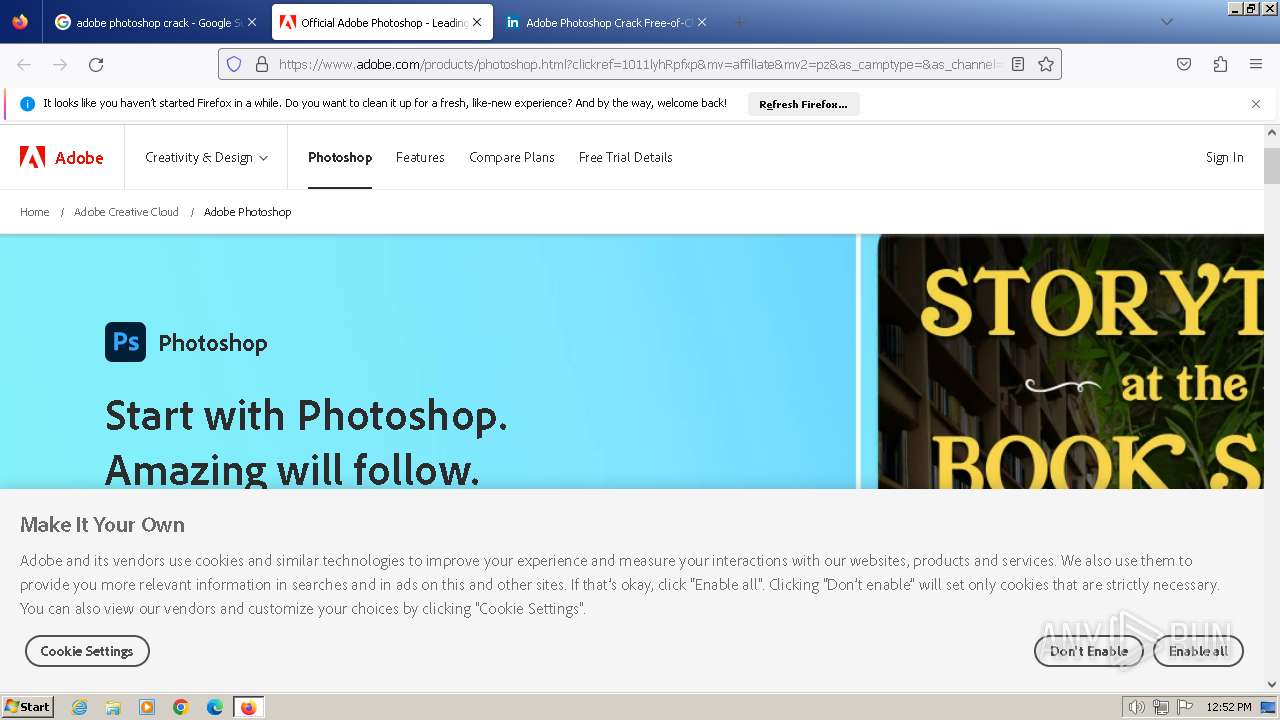Open Cookie Settings
Image resolution: width=1280 pixels, height=720 pixels.
point(87,651)
